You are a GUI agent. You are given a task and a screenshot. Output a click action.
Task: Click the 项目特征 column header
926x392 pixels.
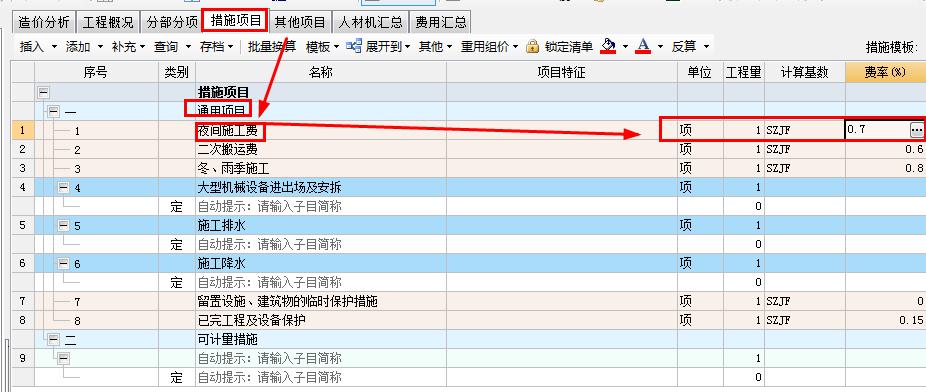coord(562,73)
